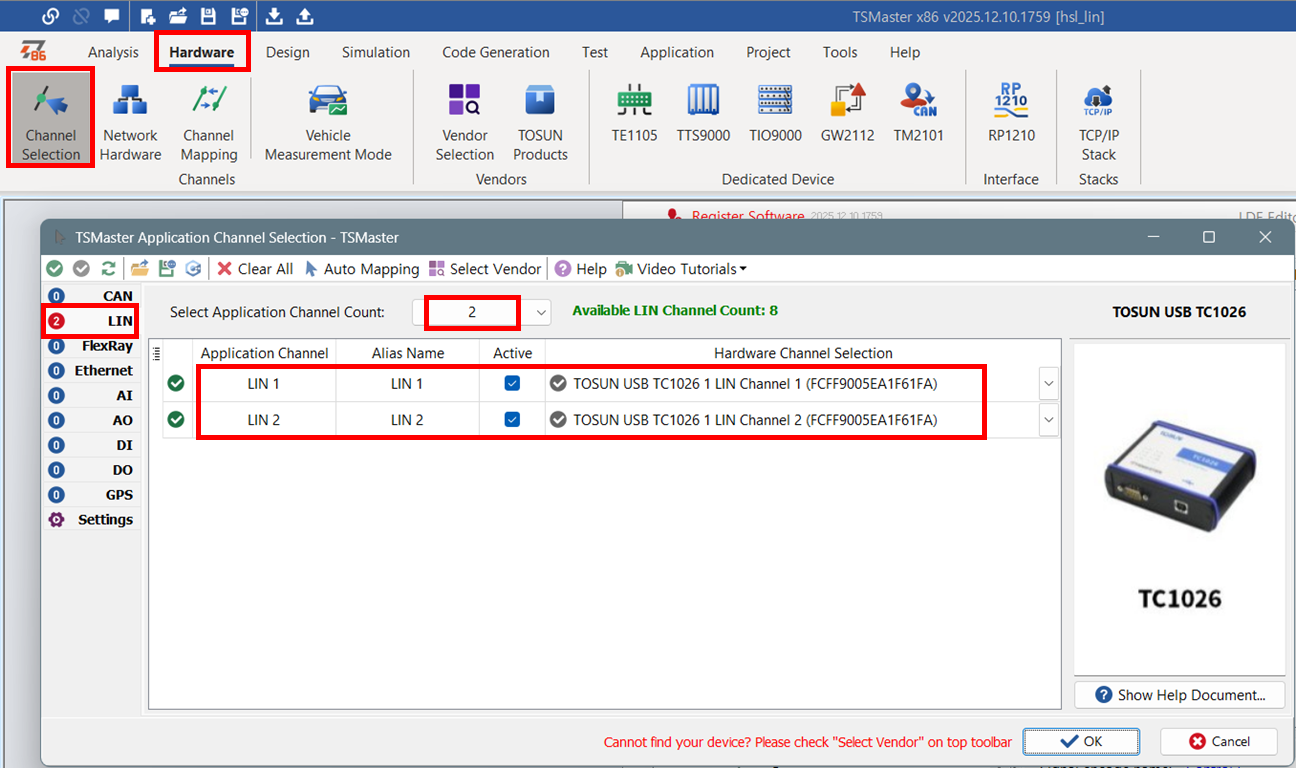The width and height of the screenshot is (1296, 768).
Task: Open the RP1210 interface
Action: click(1011, 112)
